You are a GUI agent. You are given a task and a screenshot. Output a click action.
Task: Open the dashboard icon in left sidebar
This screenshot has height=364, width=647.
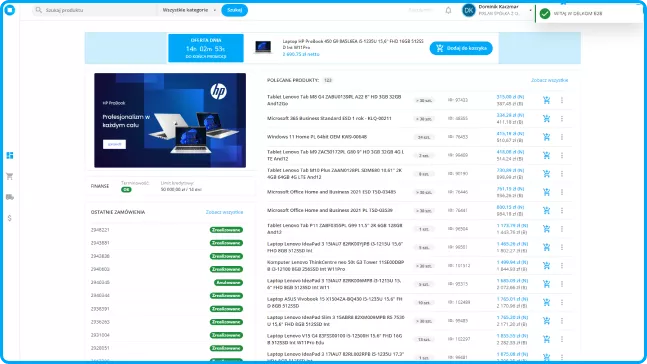(x=10, y=155)
